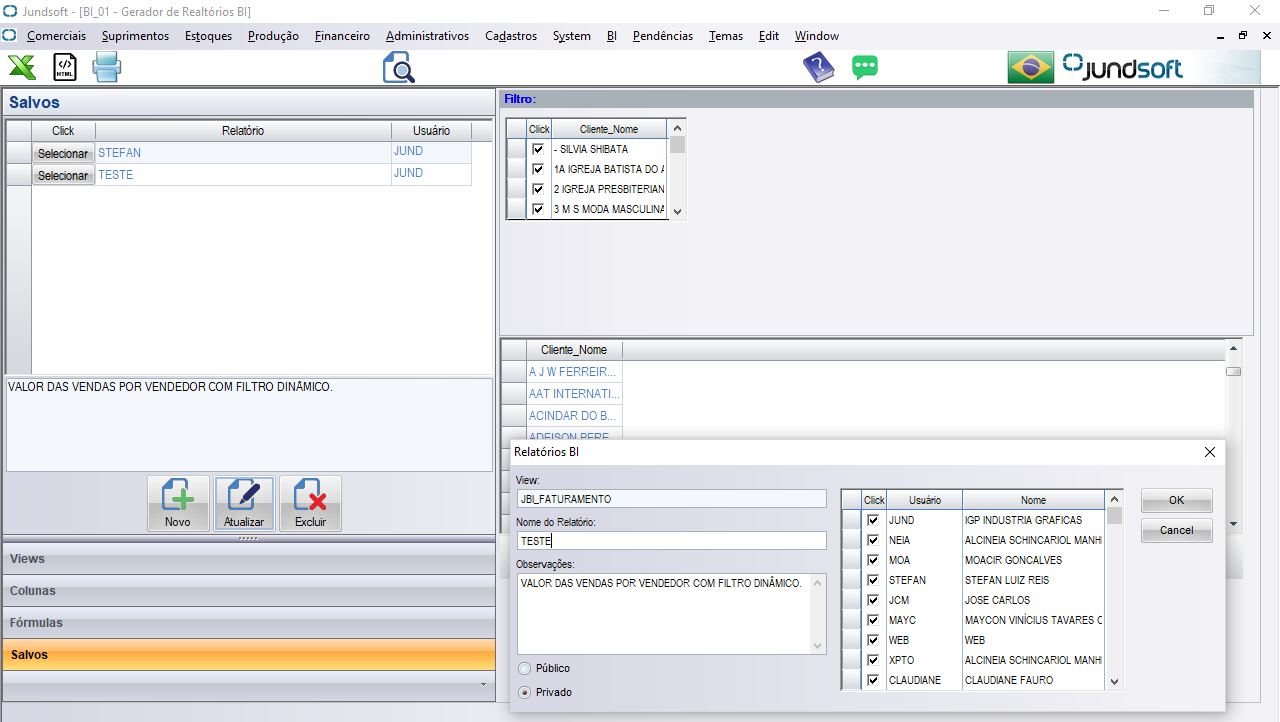Screen dimensions: 1280x722
Task: Click filter list scrollbar thumb
Action: pos(677,145)
